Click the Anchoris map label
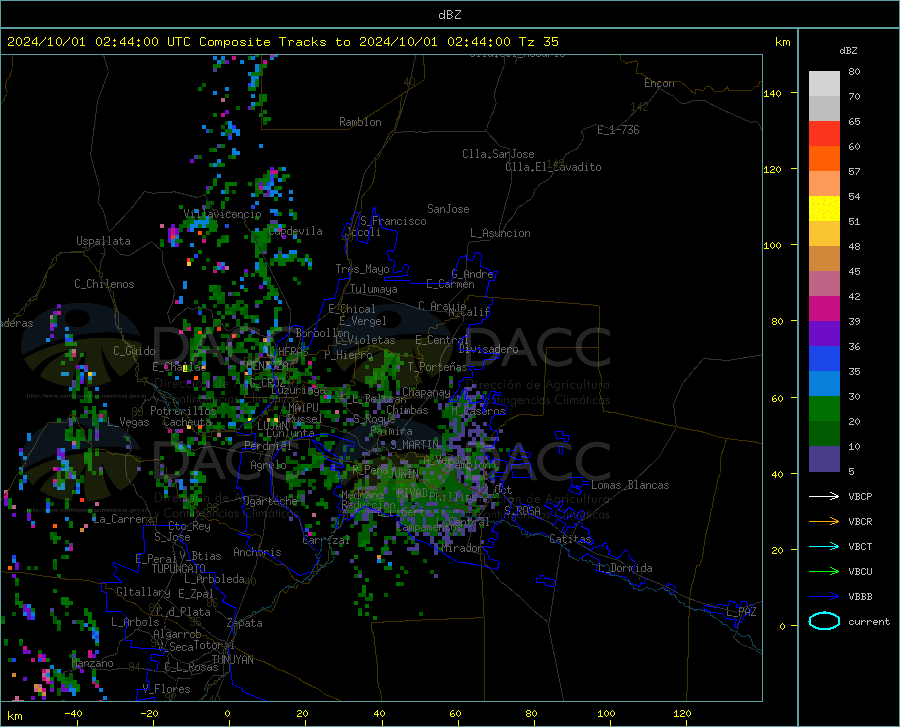 257,552
